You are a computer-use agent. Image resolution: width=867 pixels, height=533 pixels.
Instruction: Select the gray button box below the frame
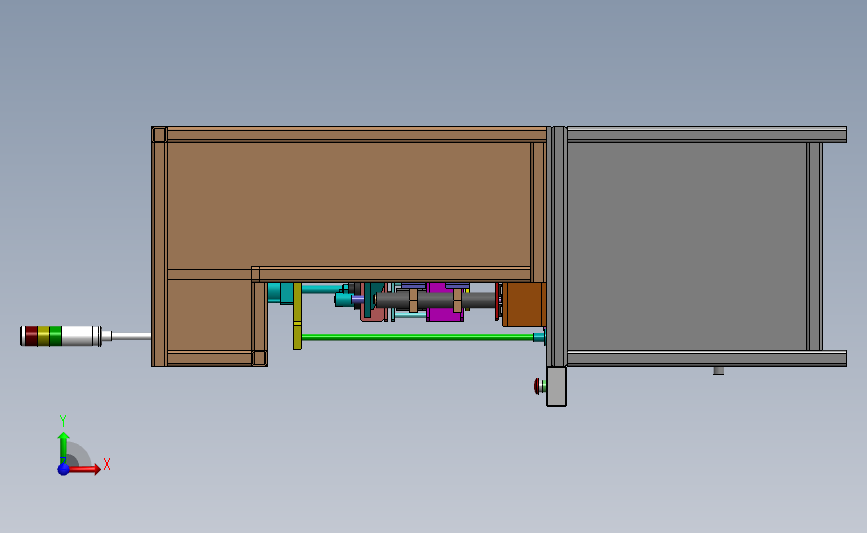(x=556, y=386)
